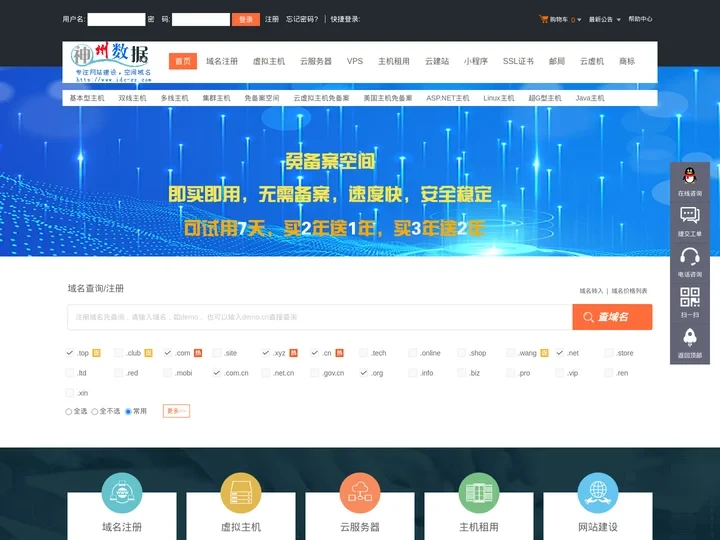Viewport: 720px width, 540px height.
Task: Check the .xin domain checkbox
Action: 70,393
